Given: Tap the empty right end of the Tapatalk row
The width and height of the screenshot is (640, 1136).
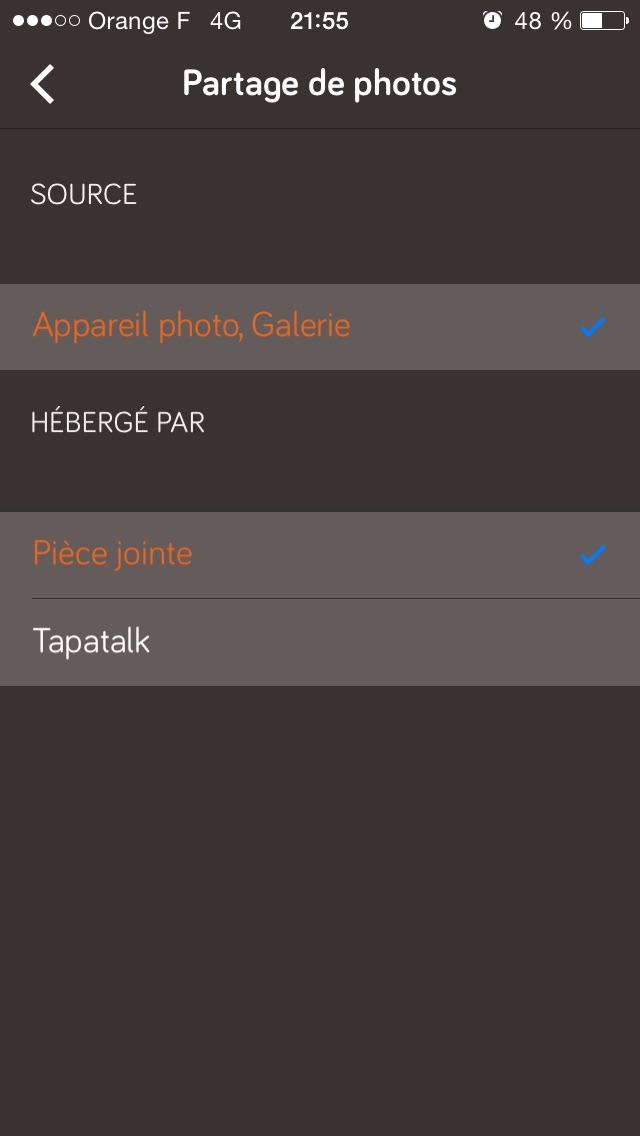Looking at the screenshot, I should point(560,642).
